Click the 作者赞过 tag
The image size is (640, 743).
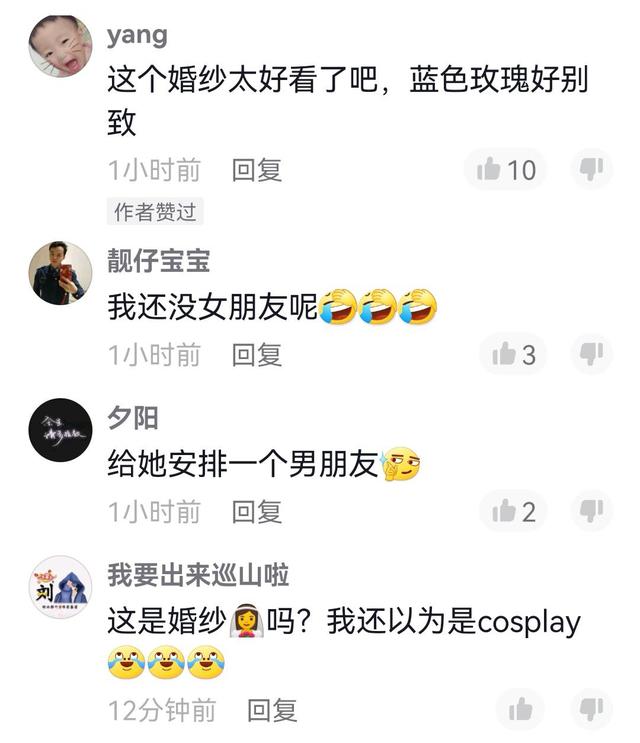155,211
